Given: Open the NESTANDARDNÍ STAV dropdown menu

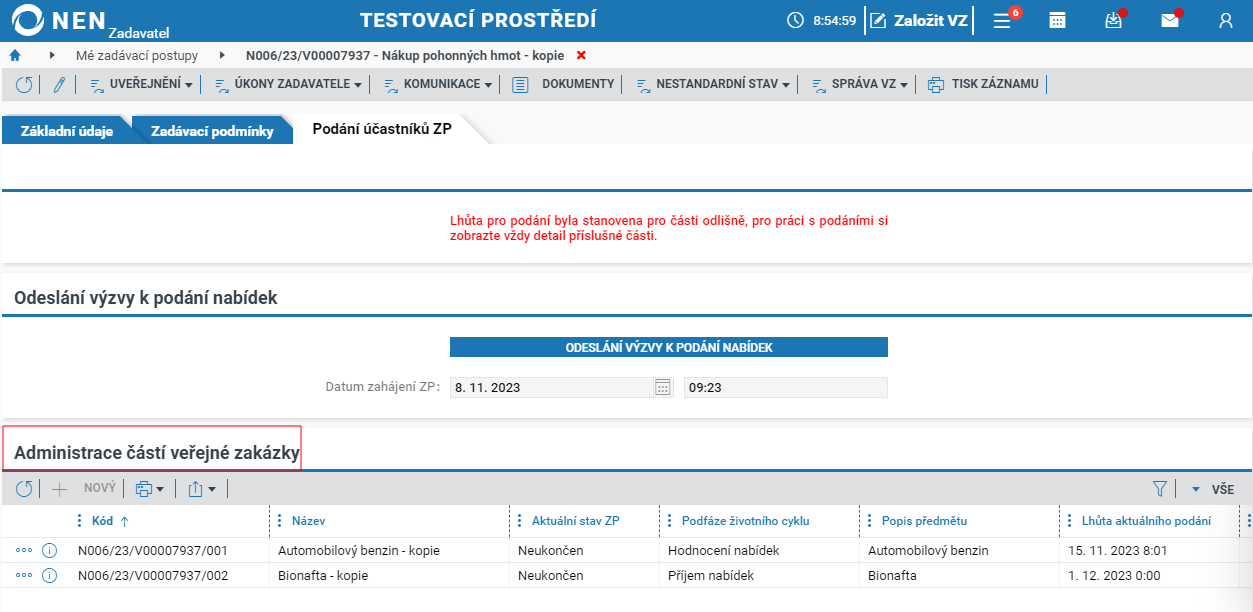Looking at the screenshot, I should [713, 85].
